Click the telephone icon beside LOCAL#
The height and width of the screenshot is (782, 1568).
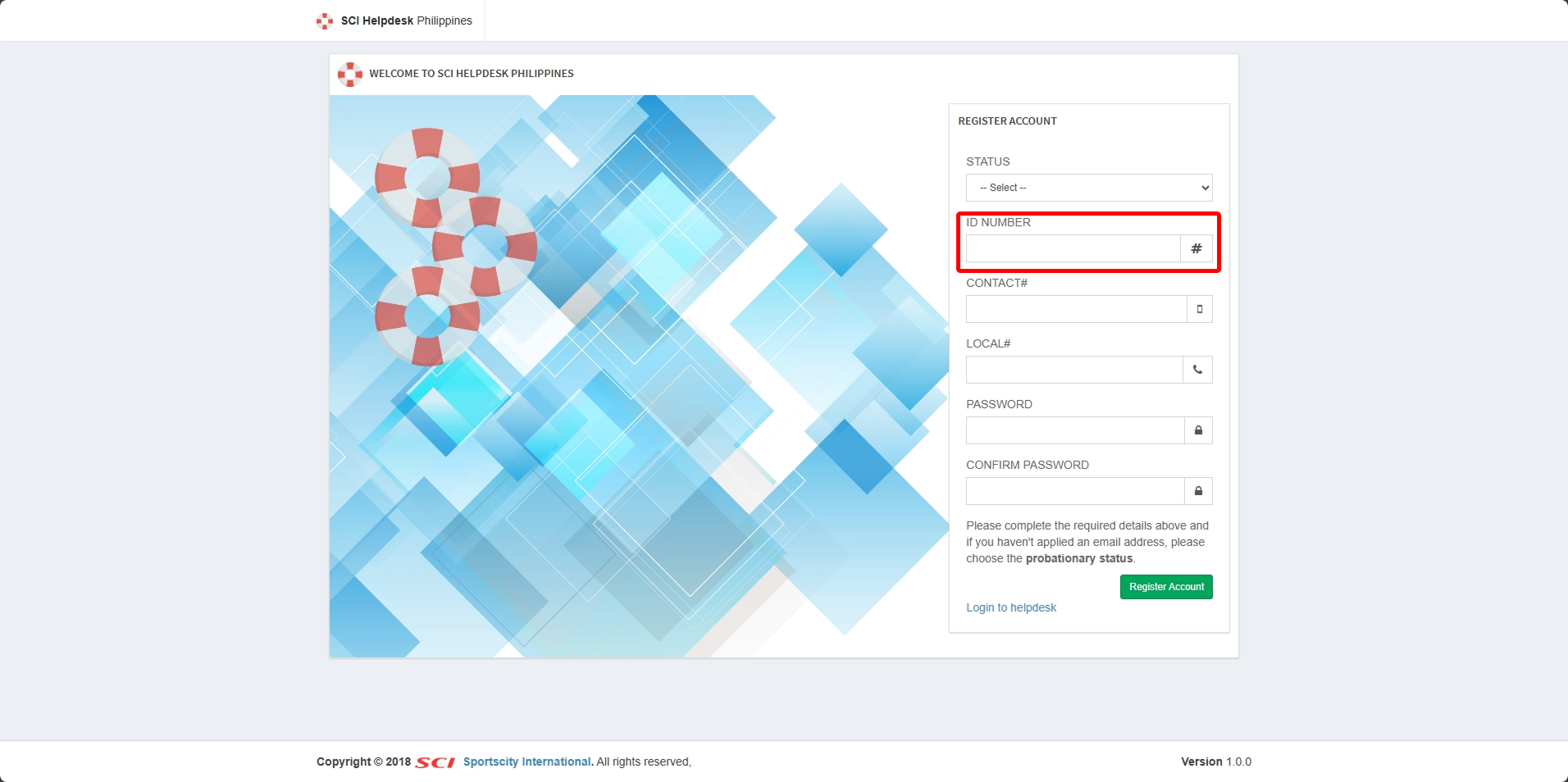[1197, 370]
